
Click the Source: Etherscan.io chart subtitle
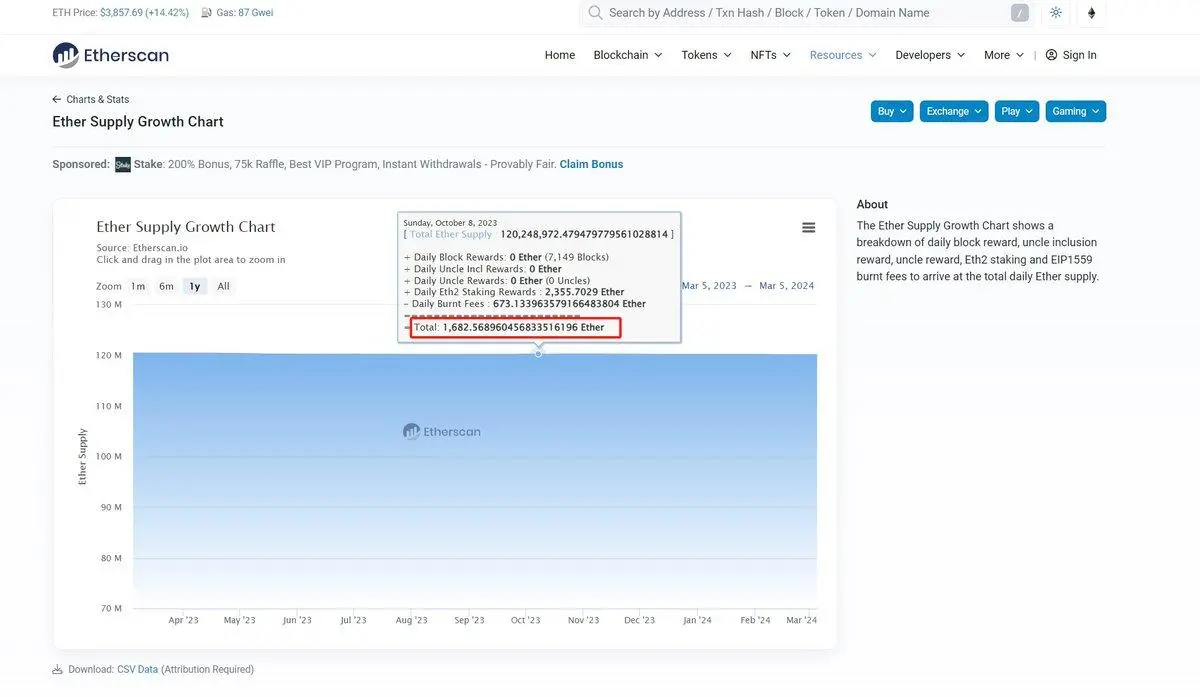[x=142, y=247]
